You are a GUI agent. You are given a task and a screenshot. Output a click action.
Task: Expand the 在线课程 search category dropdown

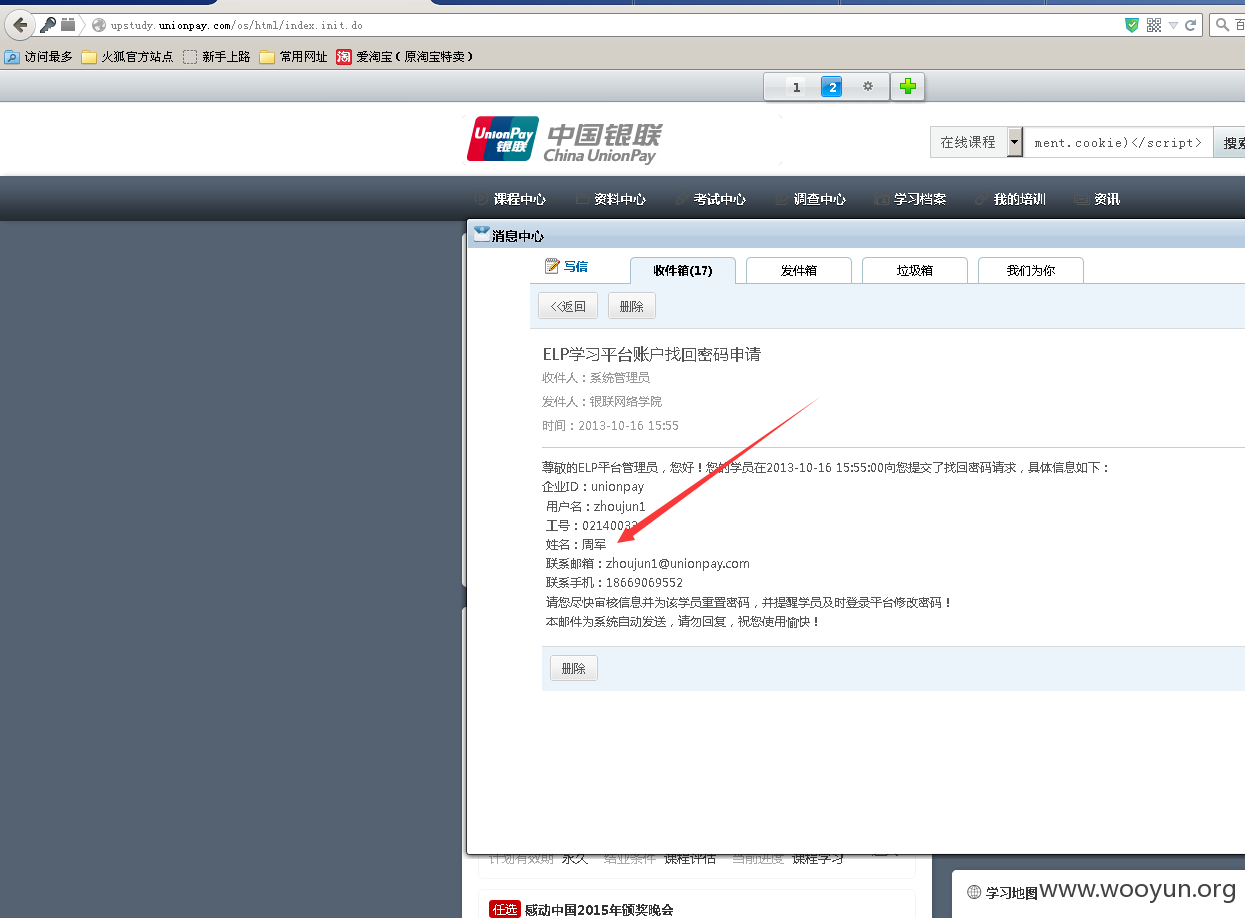[x=1015, y=142]
